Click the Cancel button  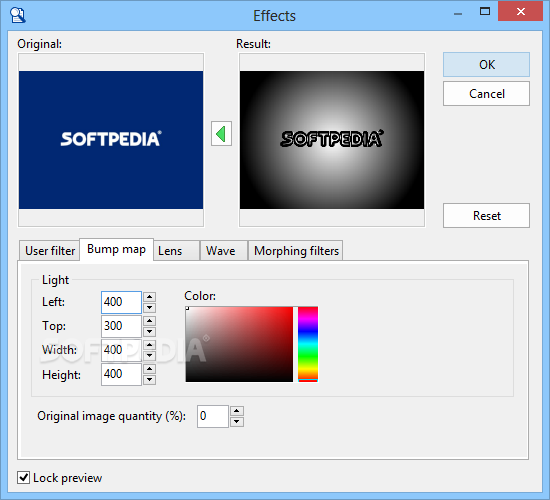(487, 94)
